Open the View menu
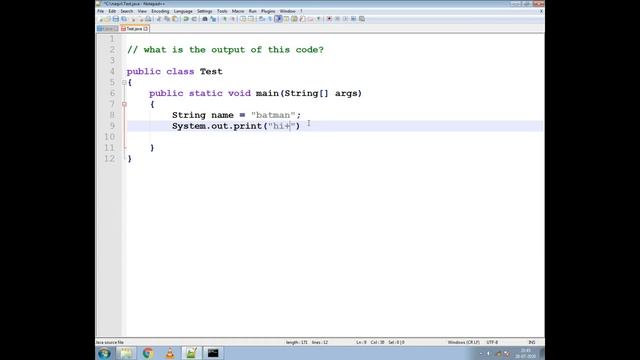 point(142,11)
